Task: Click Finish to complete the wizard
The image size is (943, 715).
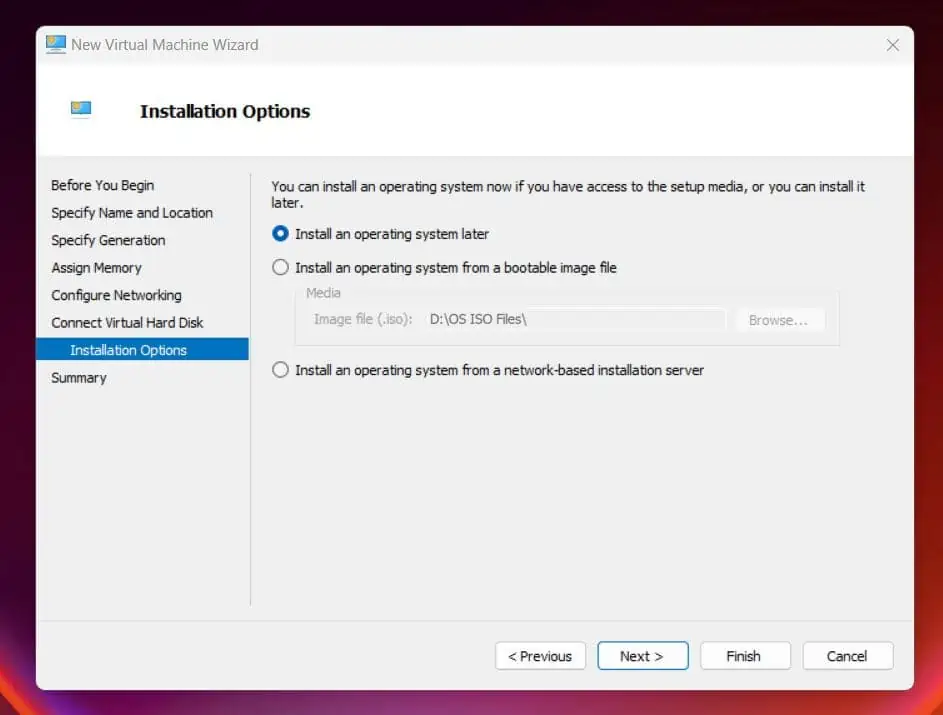Action: [745, 656]
